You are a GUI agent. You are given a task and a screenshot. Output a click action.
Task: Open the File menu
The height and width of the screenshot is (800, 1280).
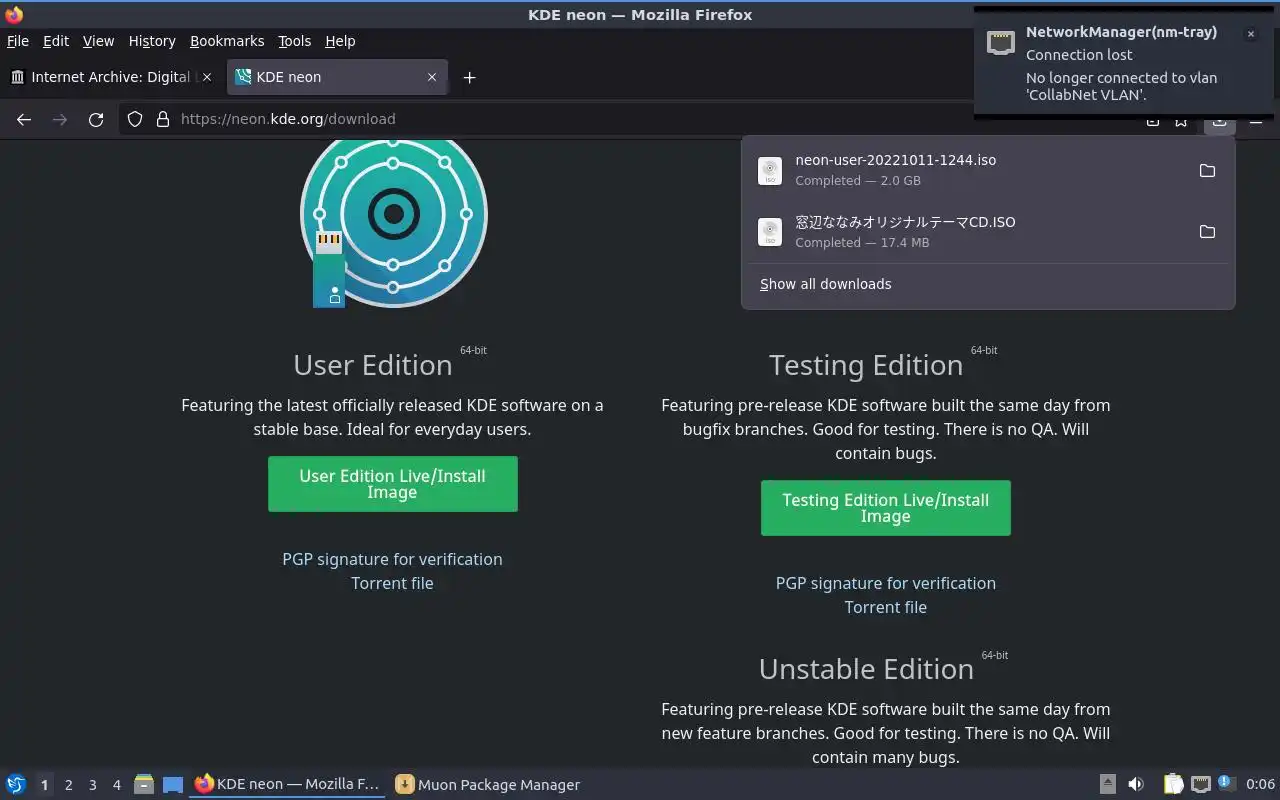[18, 41]
